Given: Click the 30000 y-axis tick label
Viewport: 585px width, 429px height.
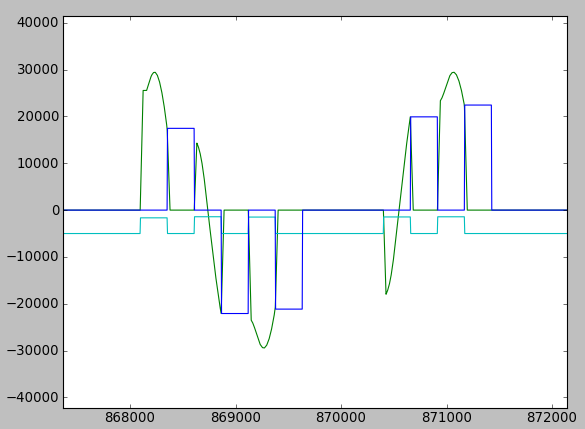Looking at the screenshot, I should 38,70.
